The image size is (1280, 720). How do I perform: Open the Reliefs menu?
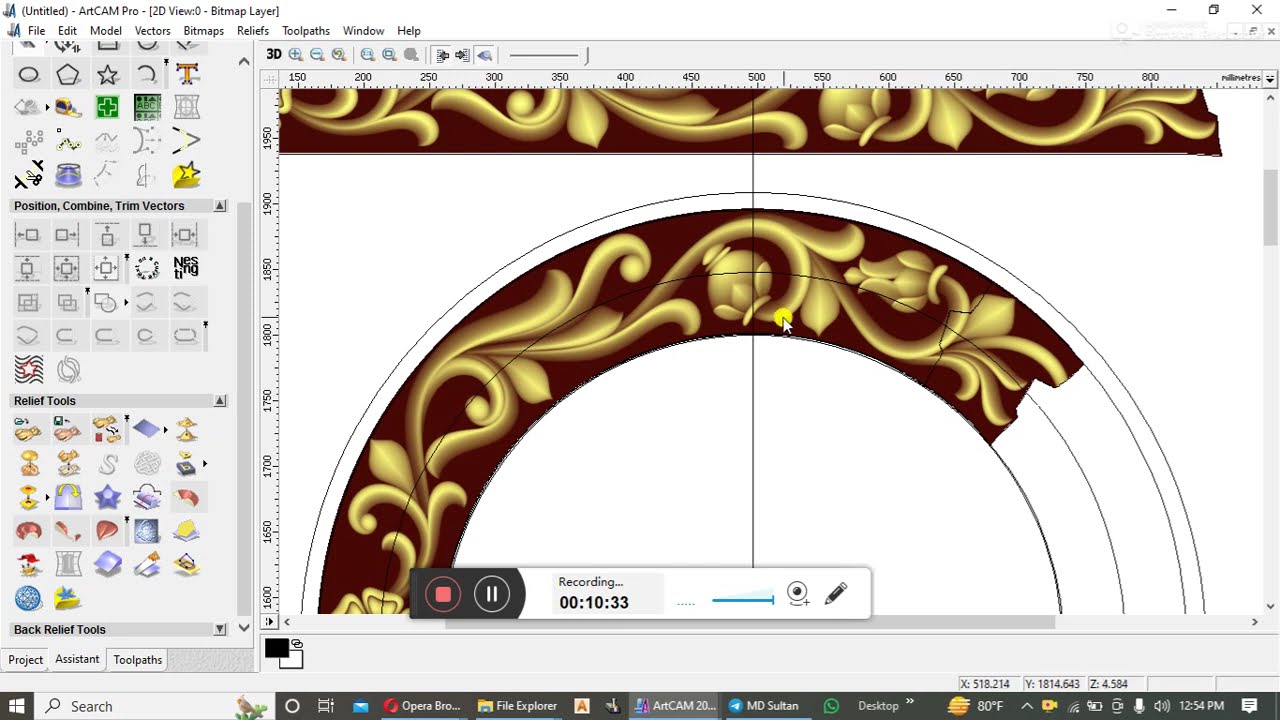253,31
